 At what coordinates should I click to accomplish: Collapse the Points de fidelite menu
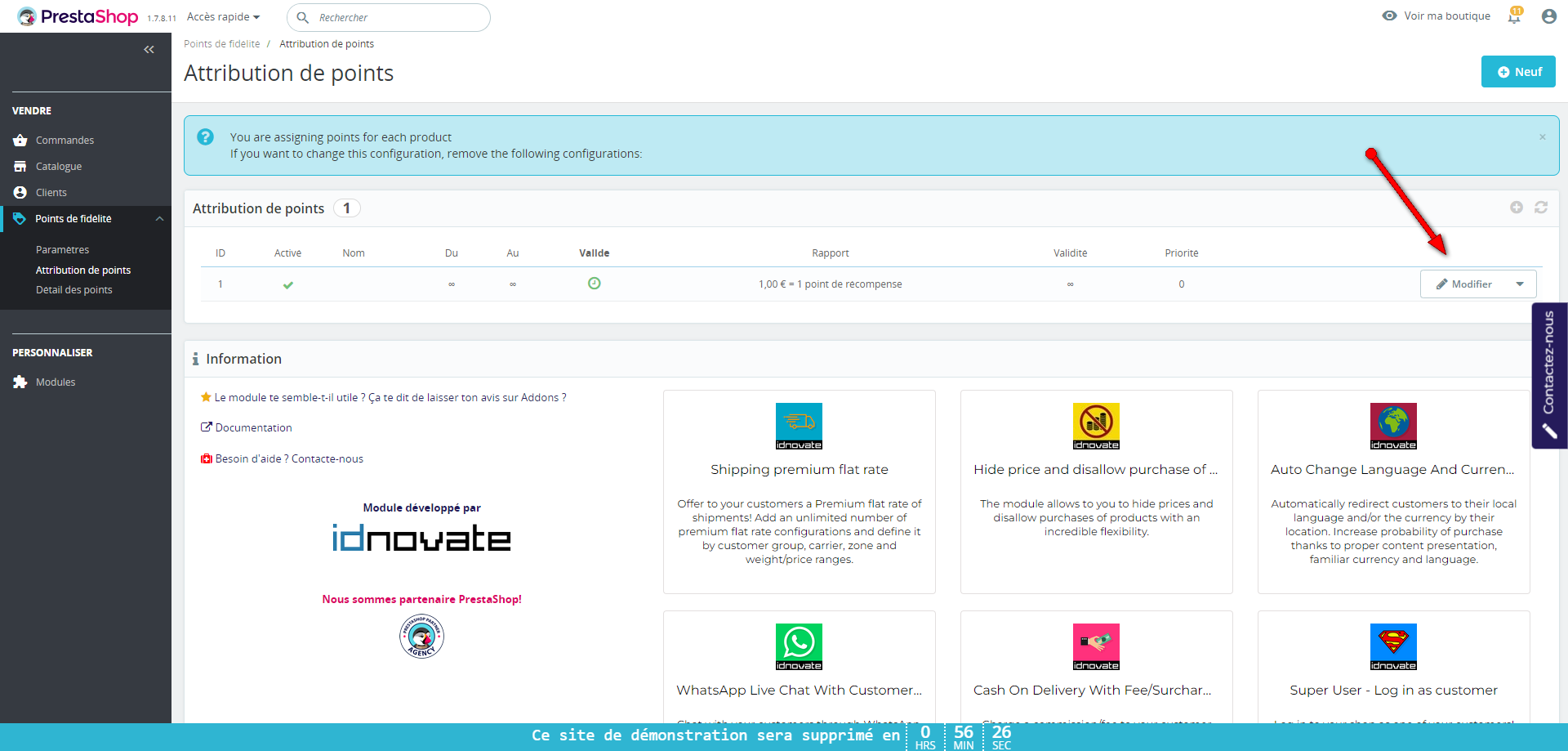point(160,219)
